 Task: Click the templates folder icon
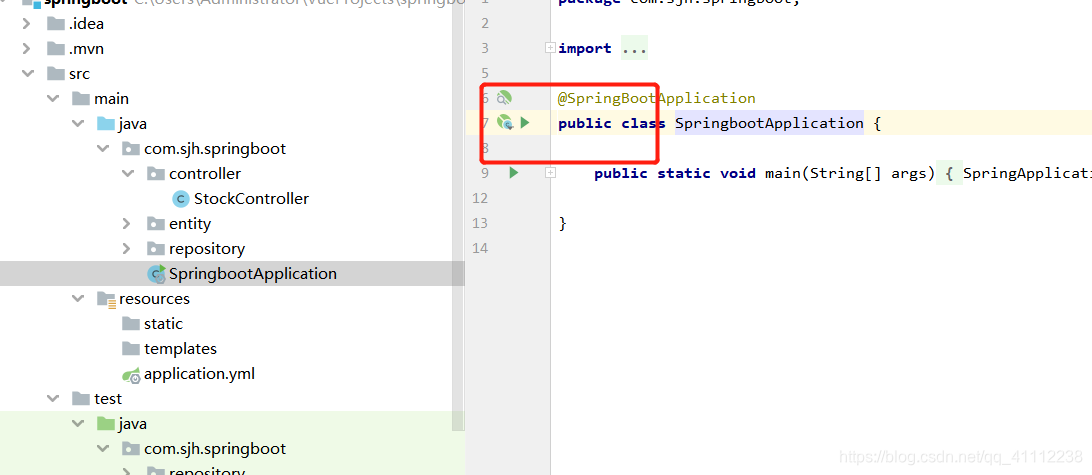131,349
